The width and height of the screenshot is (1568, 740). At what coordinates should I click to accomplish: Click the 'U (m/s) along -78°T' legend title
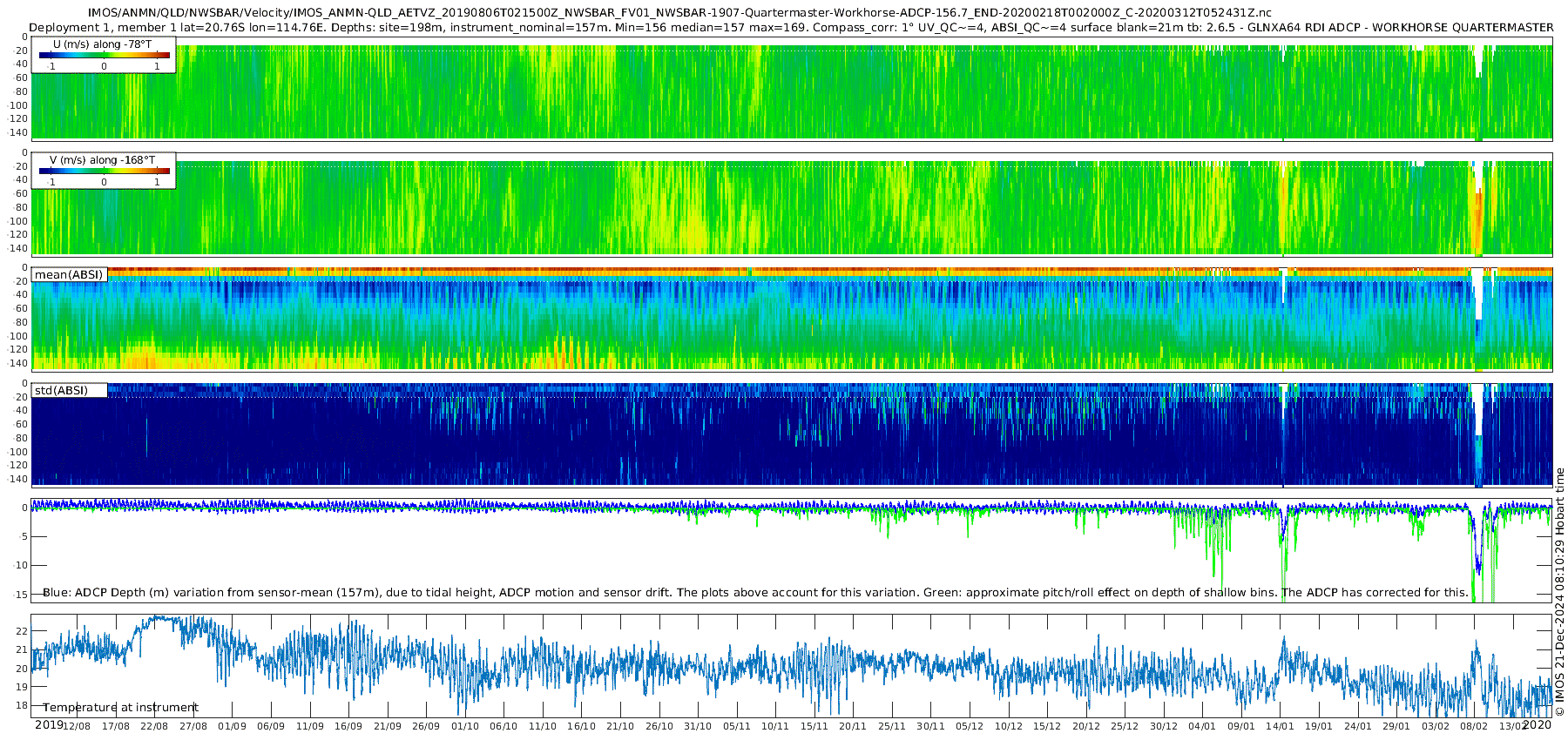tap(102, 44)
